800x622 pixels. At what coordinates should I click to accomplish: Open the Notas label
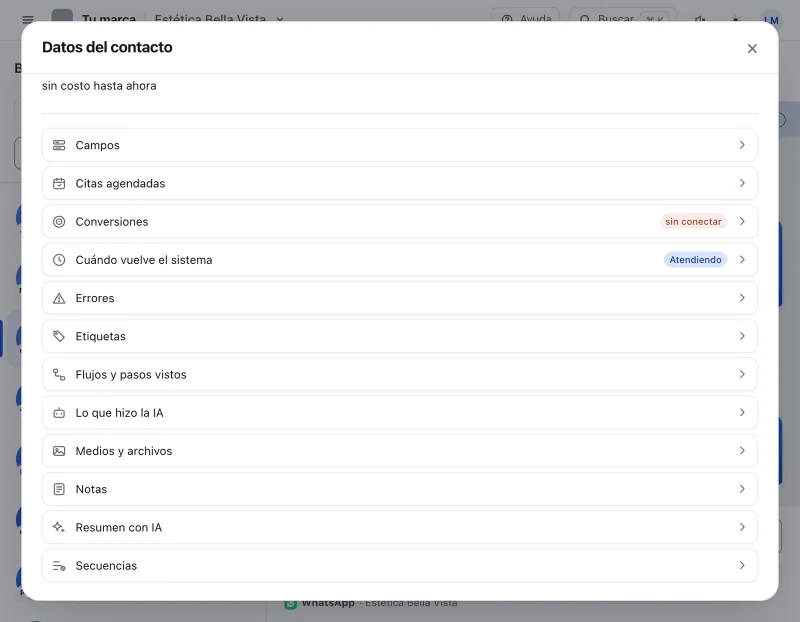coord(91,489)
